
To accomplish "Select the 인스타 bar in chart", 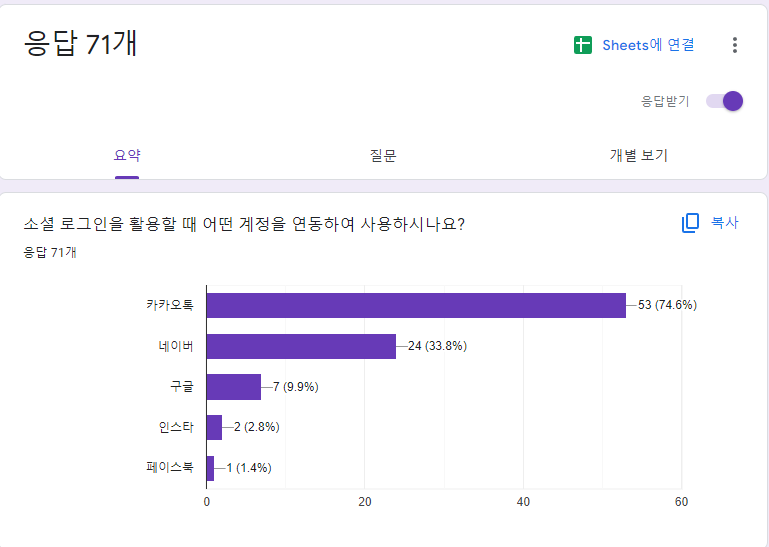I will point(214,427).
